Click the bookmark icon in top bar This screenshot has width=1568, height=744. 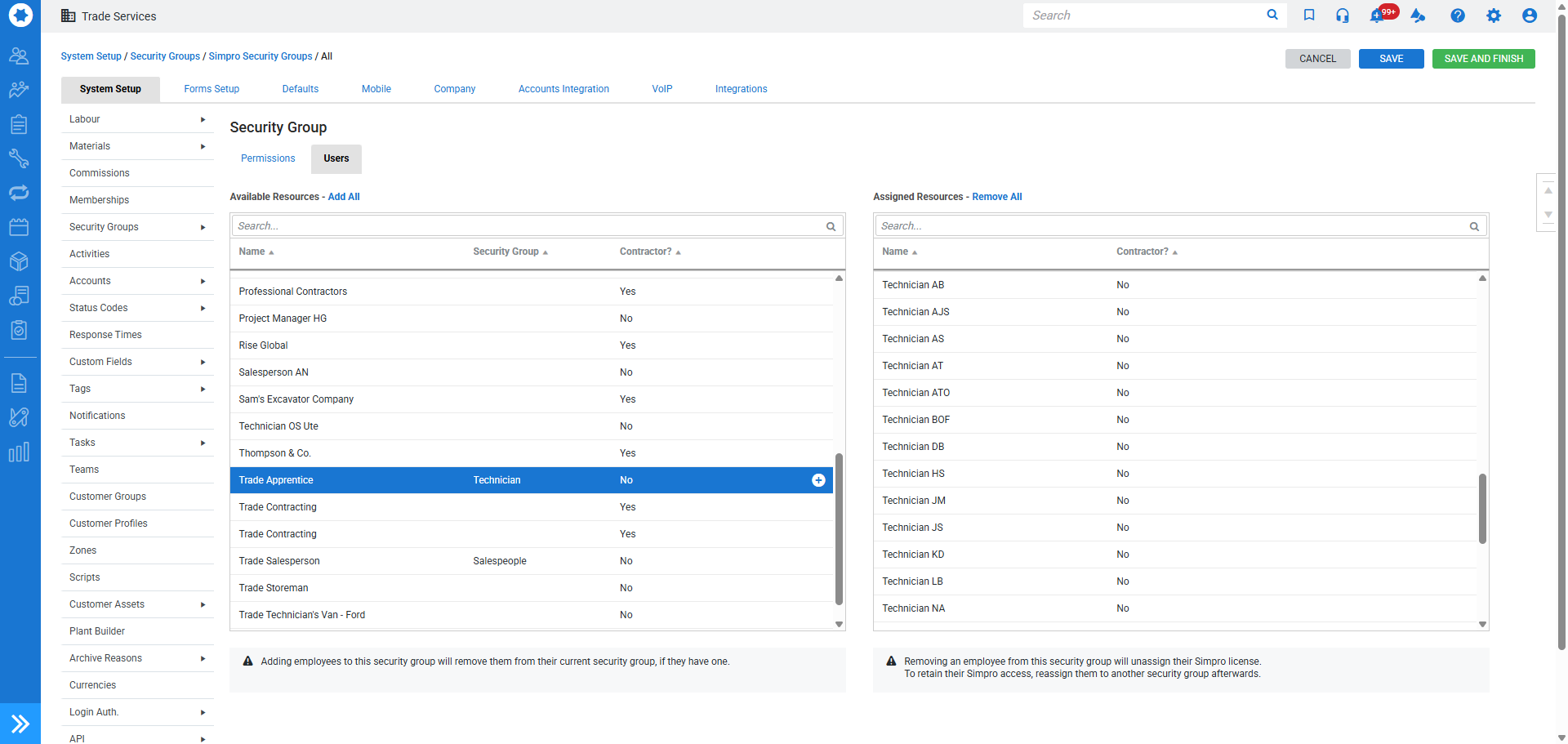click(1309, 16)
